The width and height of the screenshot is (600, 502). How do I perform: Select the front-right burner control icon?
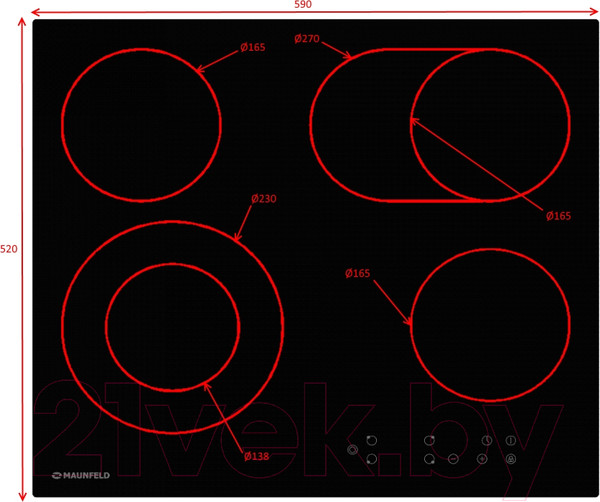coord(429,459)
